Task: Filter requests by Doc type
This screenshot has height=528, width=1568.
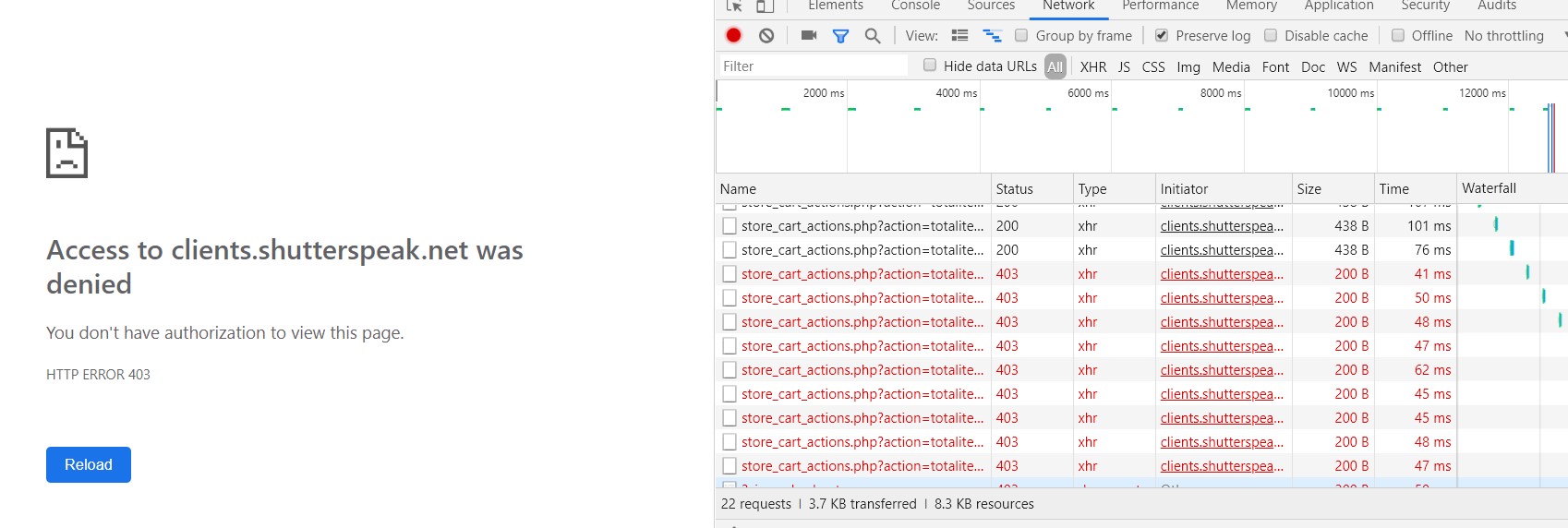Action: [1313, 66]
